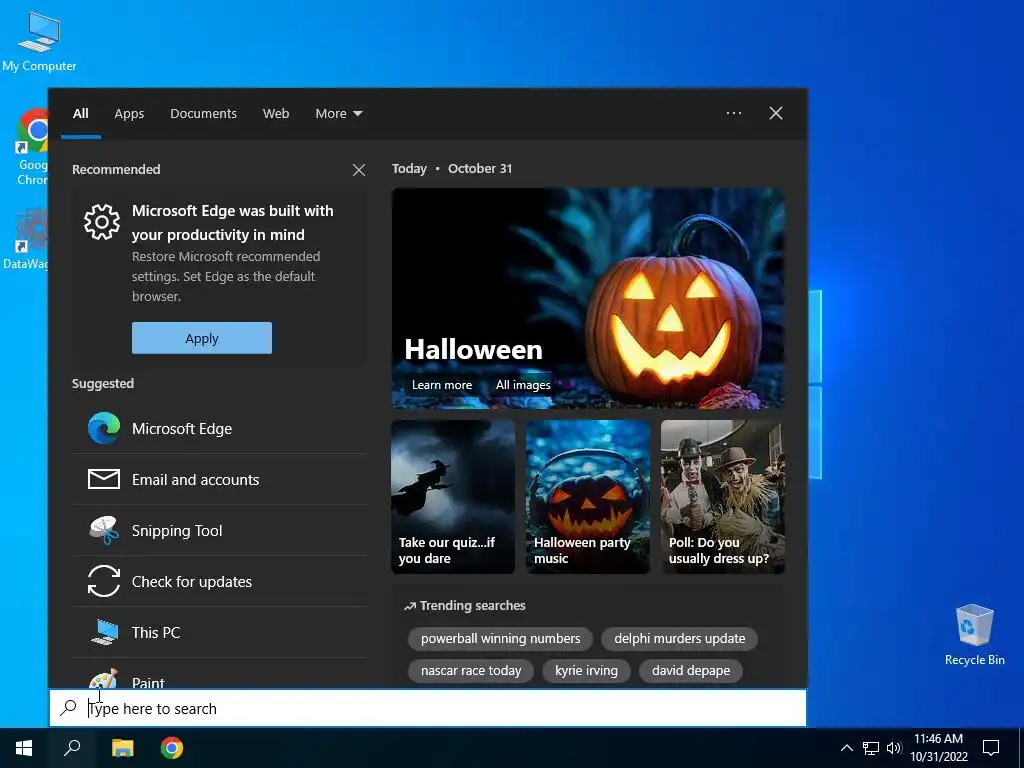Expand the More dropdown
1024x768 pixels.
[x=338, y=114]
